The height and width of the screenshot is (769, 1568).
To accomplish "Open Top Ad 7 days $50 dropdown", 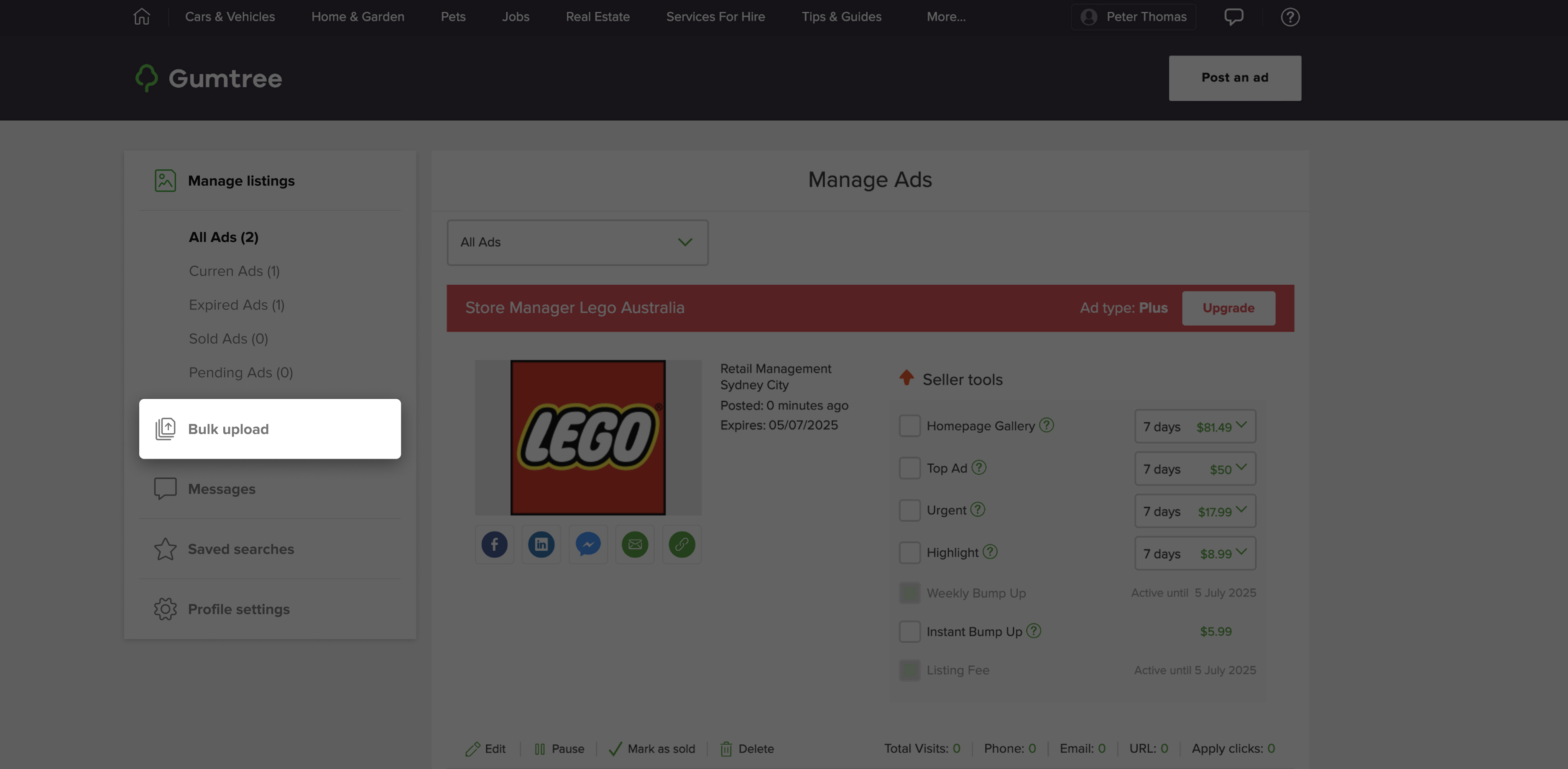I will [1195, 468].
